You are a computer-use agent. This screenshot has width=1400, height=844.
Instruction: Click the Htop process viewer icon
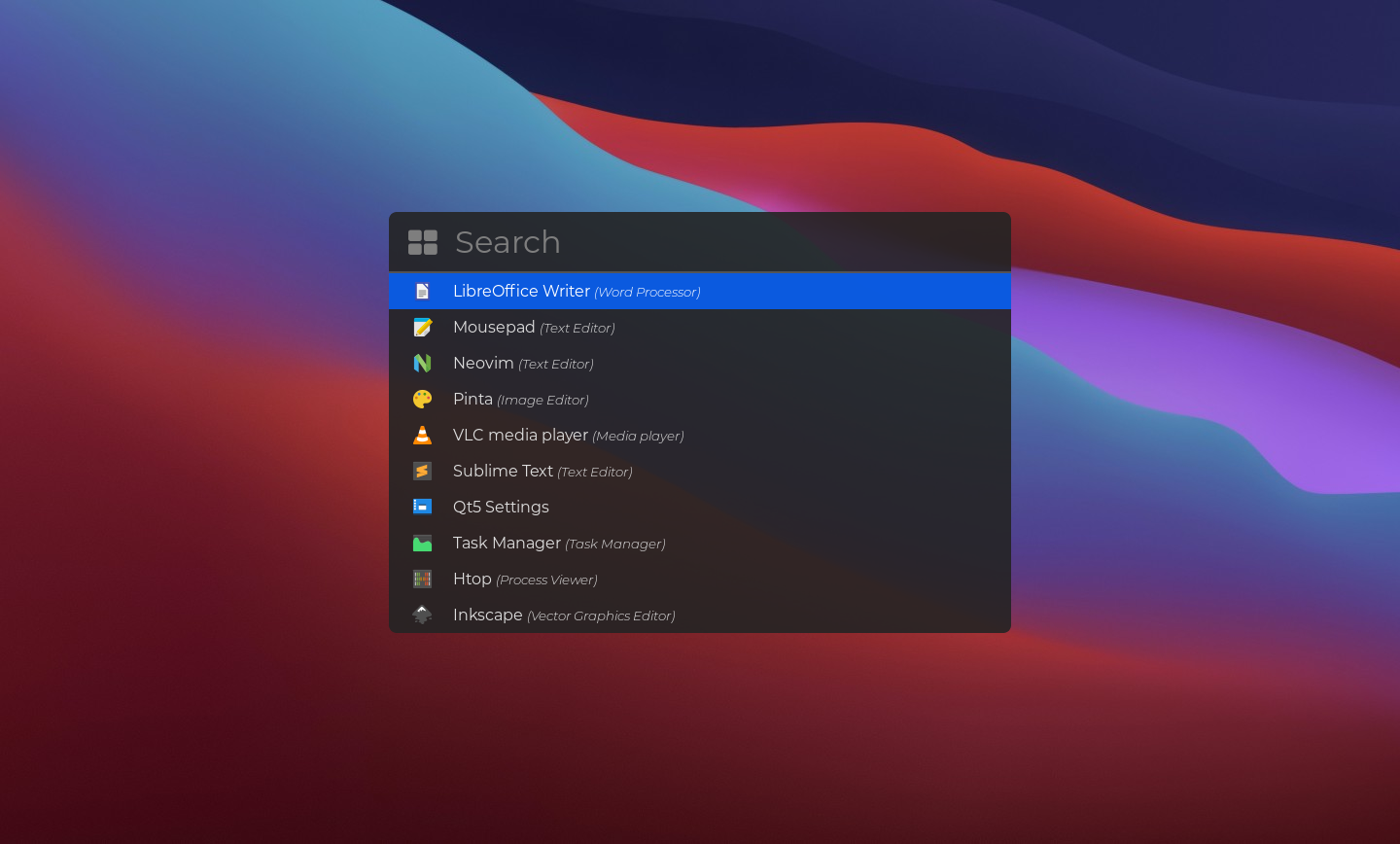pyautogui.click(x=422, y=579)
